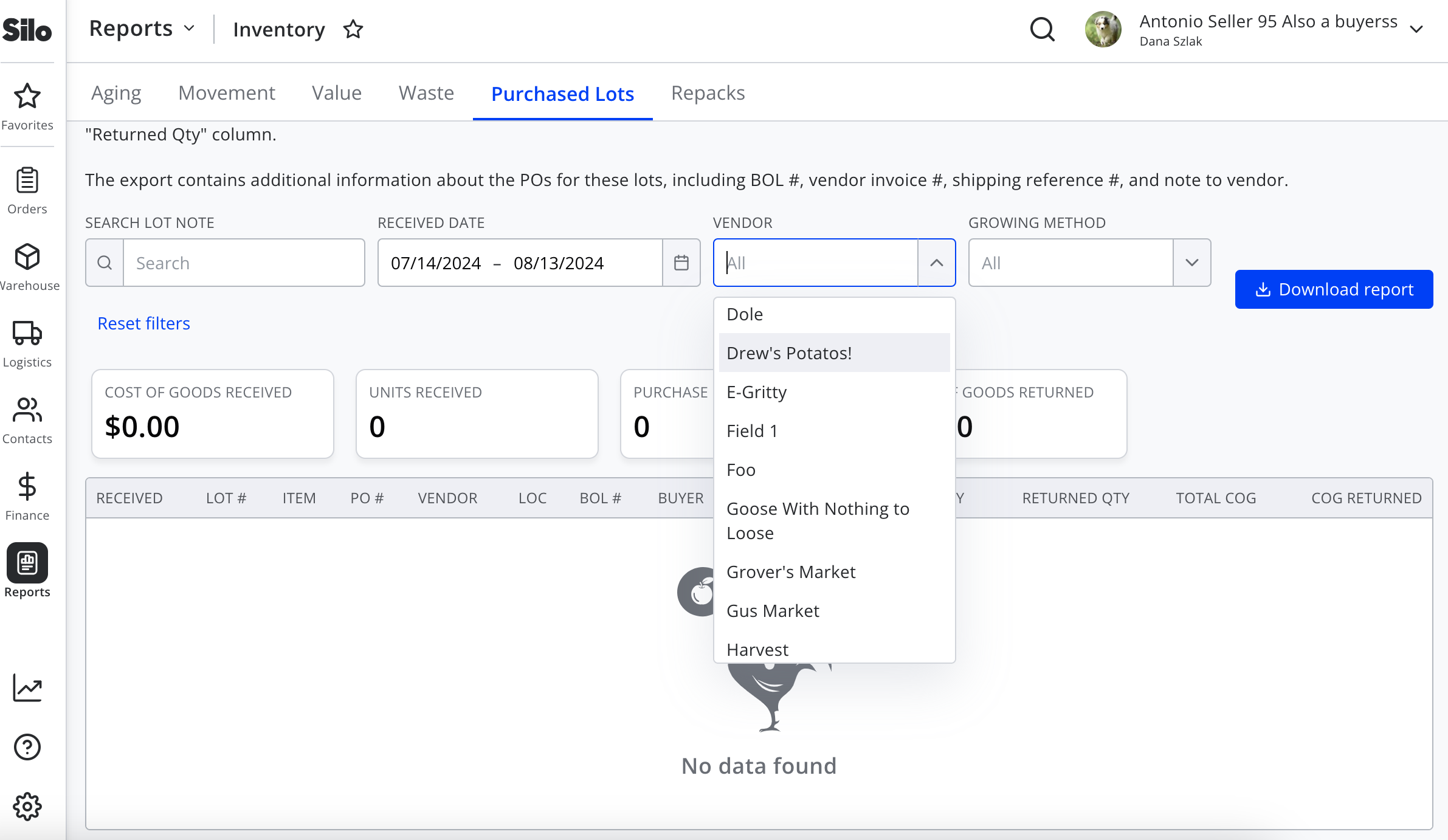Go to Warehouse box icon
The height and width of the screenshot is (840, 1448).
click(27, 257)
